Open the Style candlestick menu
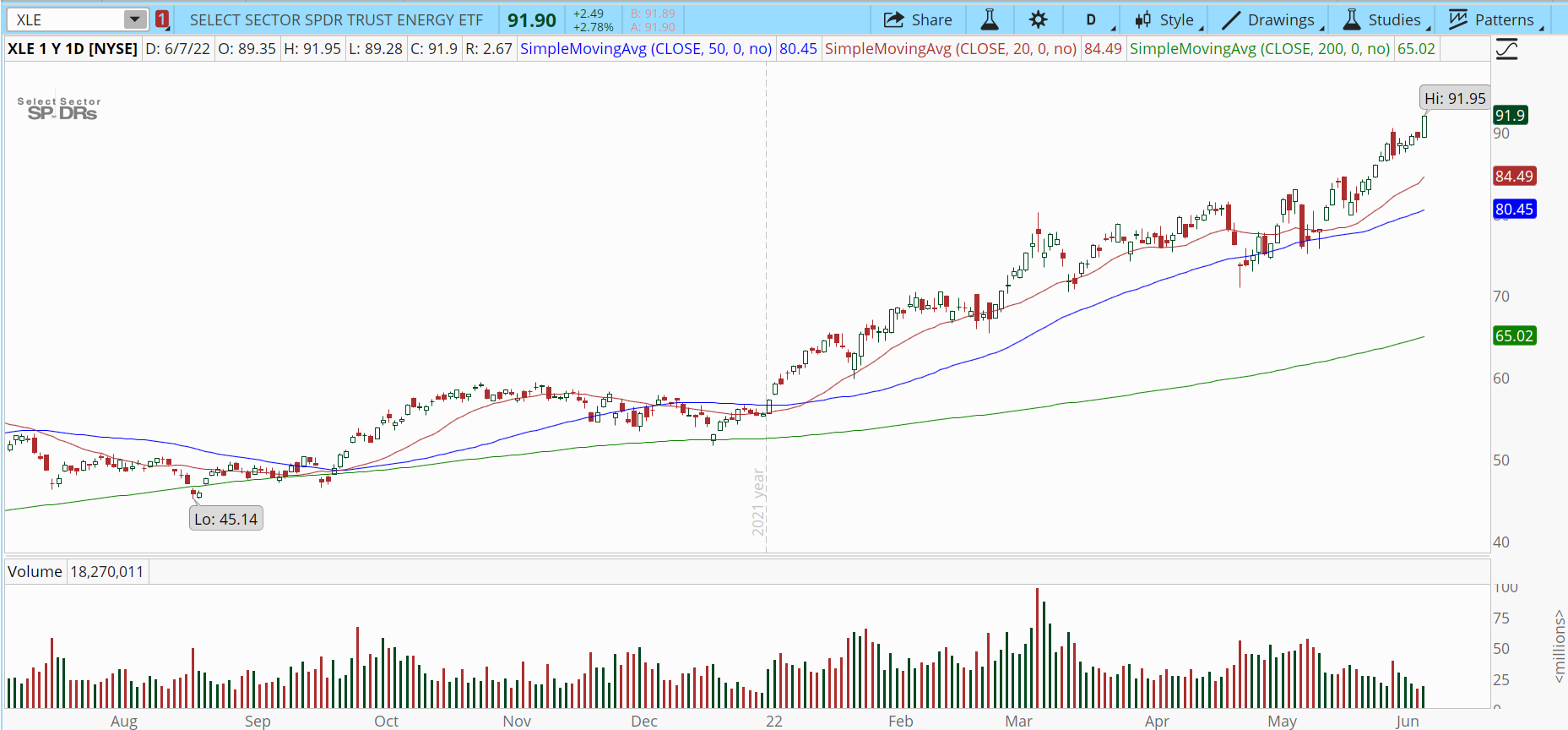This screenshot has width=1568, height=730. 1164,19
